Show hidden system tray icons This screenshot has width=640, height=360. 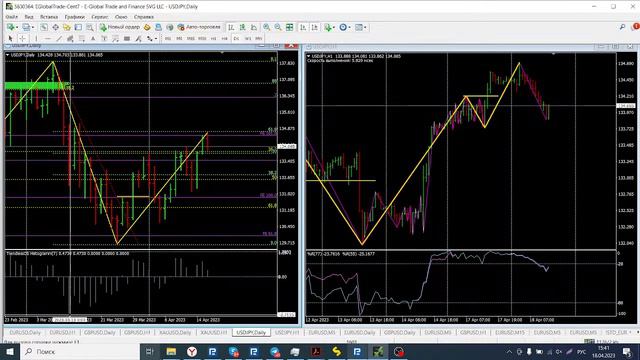coord(509,351)
